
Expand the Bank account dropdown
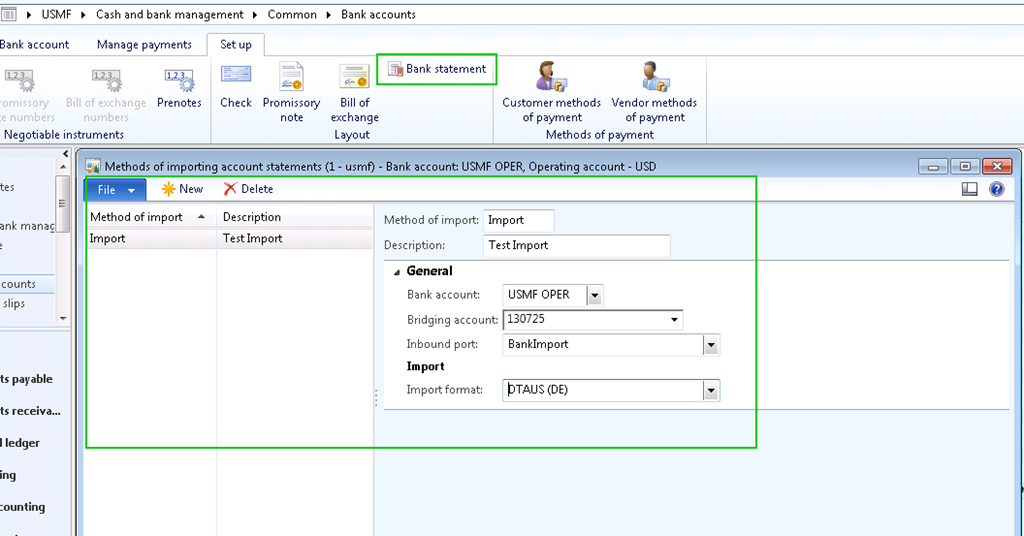coord(595,295)
